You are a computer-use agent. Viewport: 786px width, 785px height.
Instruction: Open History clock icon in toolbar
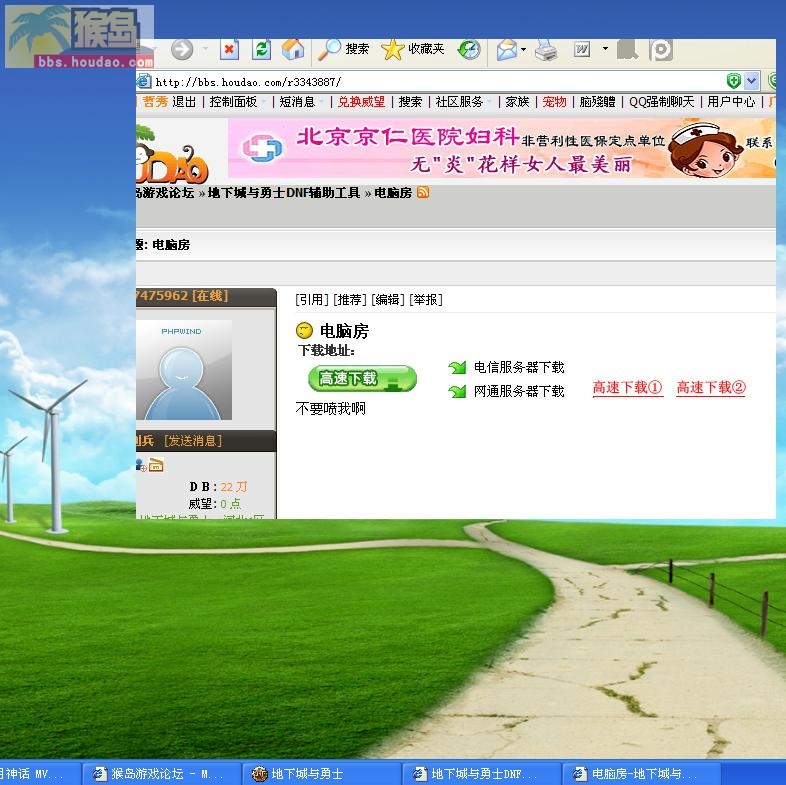click(469, 50)
